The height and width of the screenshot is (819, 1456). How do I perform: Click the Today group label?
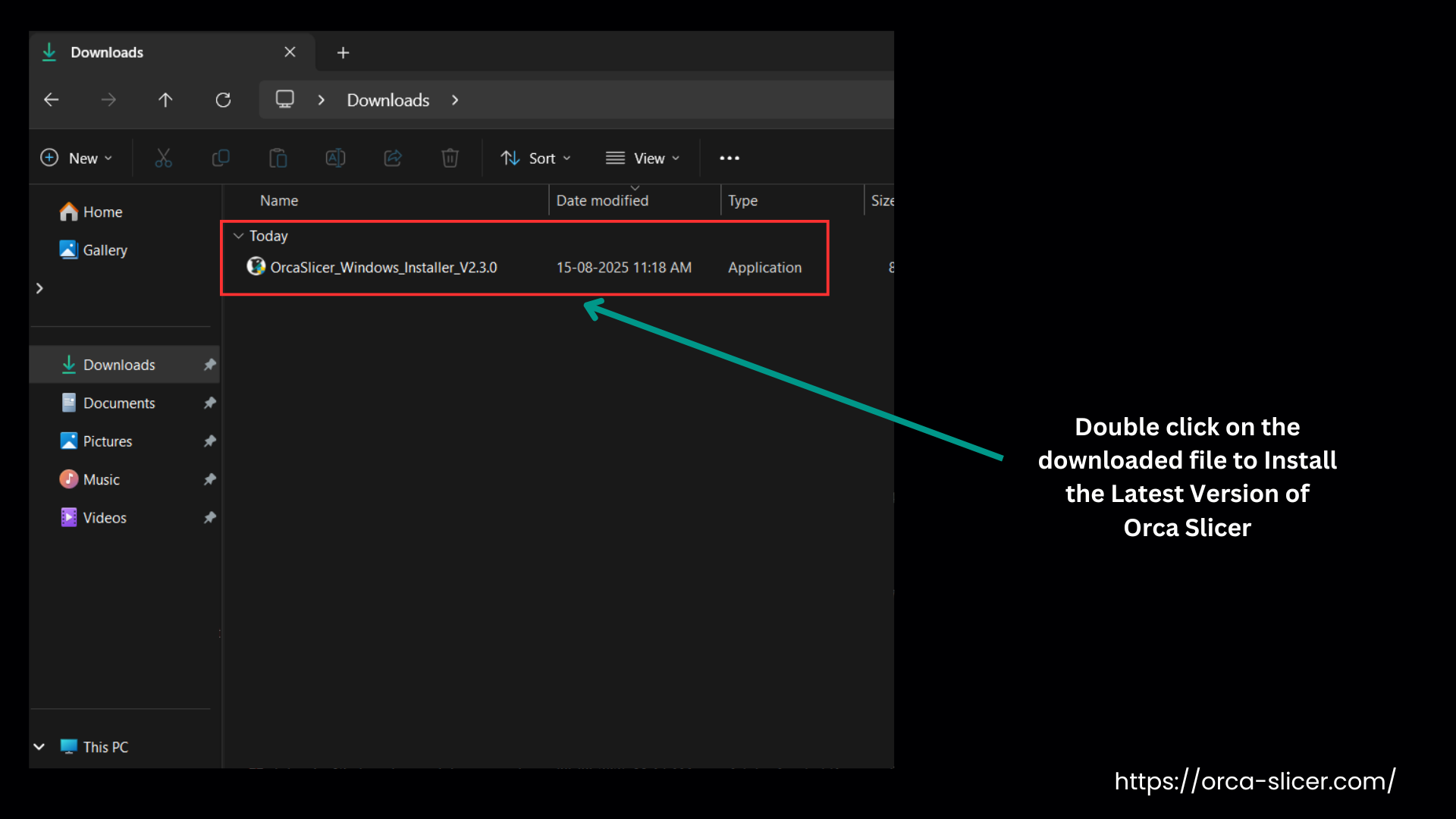[x=268, y=236]
